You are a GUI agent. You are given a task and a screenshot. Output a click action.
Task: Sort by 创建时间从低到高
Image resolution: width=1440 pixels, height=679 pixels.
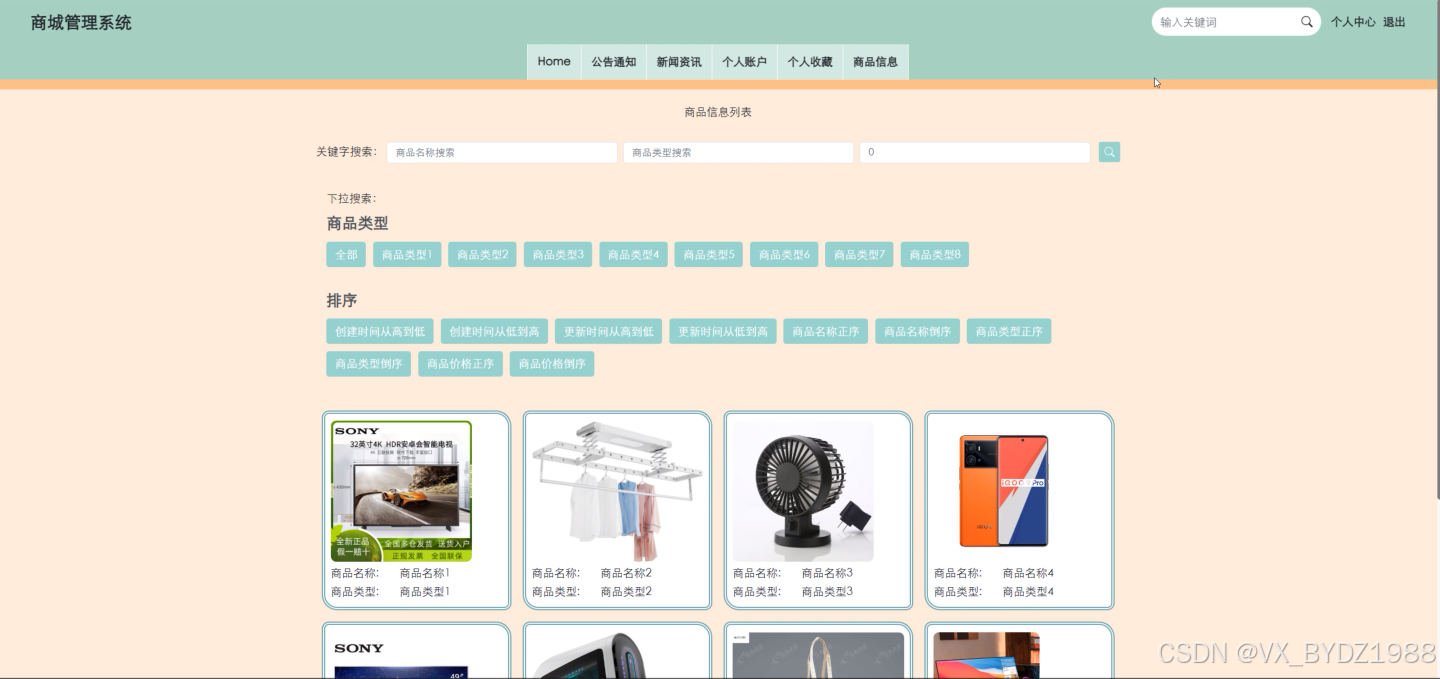(494, 332)
